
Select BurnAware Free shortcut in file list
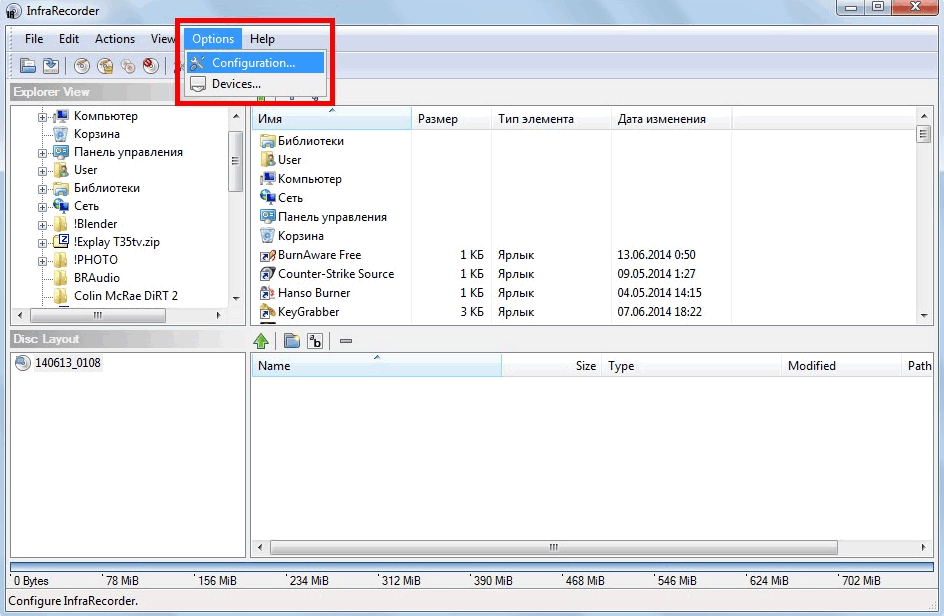(x=311, y=255)
